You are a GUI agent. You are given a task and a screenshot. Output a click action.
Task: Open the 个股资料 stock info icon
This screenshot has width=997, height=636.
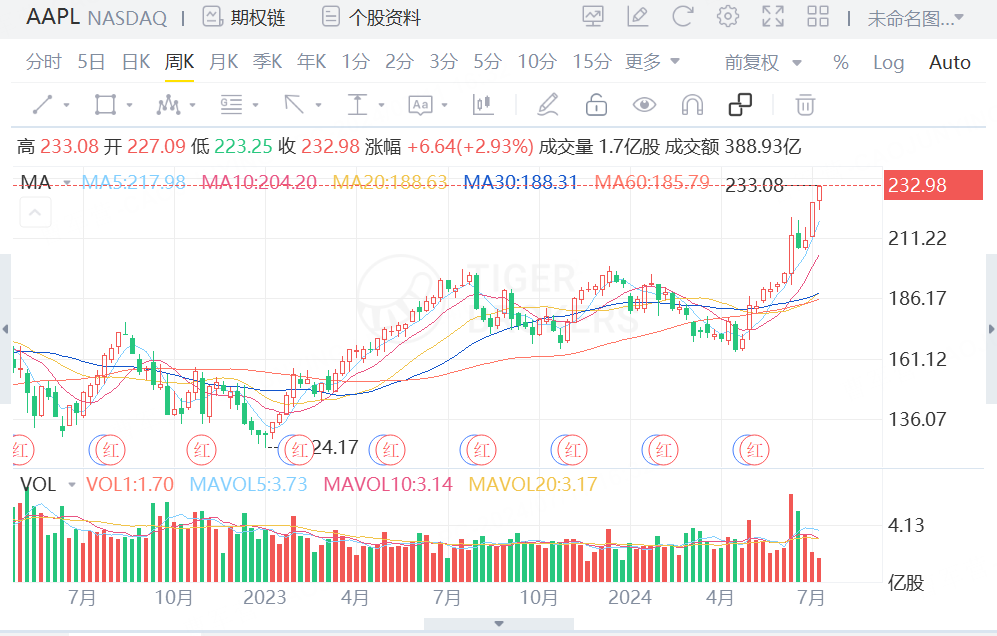(331, 17)
